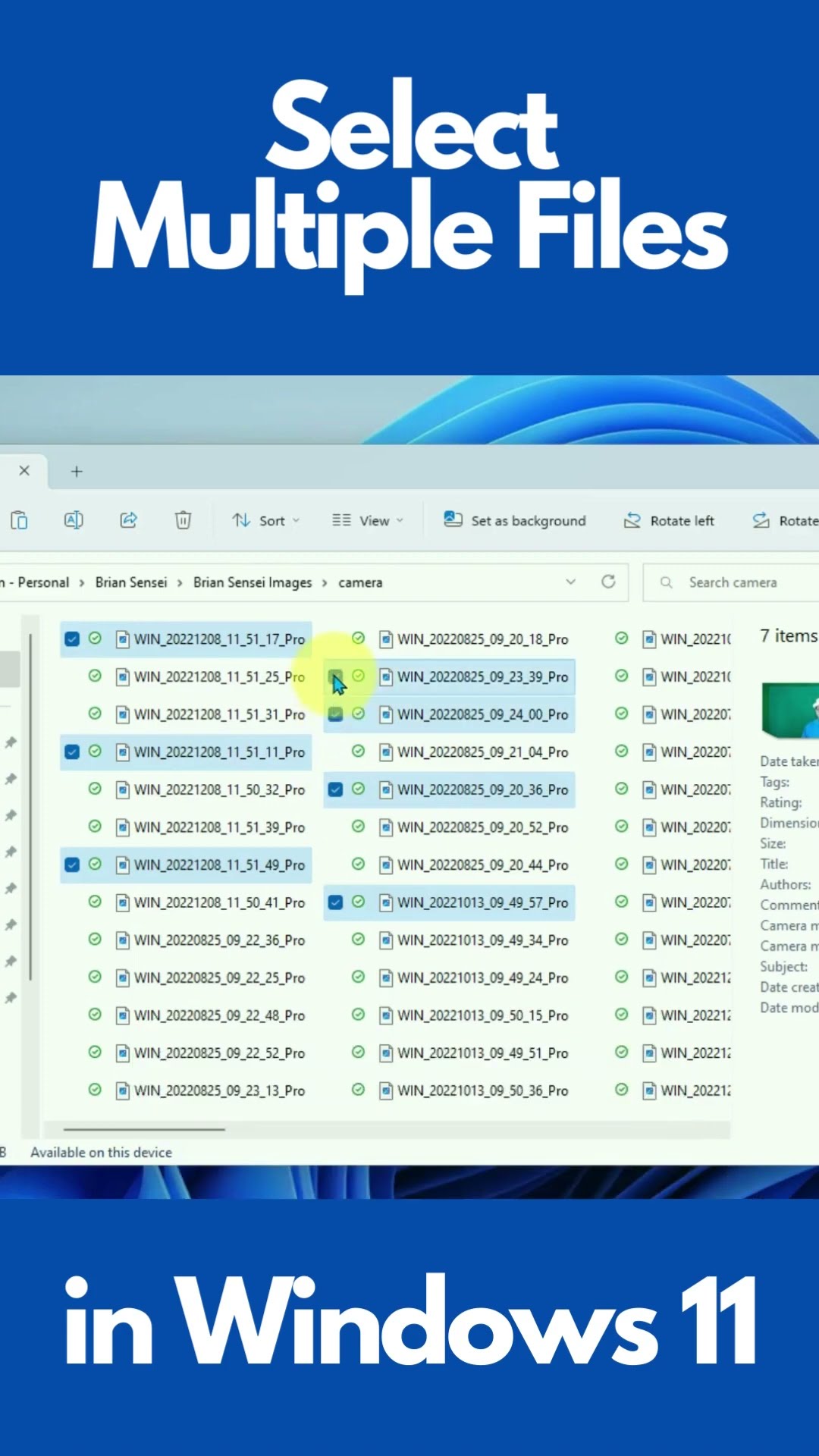The image size is (819, 1456).
Task: Click sync status icon of WIN_20221013_09_50_36_Pro
Action: click(358, 1090)
